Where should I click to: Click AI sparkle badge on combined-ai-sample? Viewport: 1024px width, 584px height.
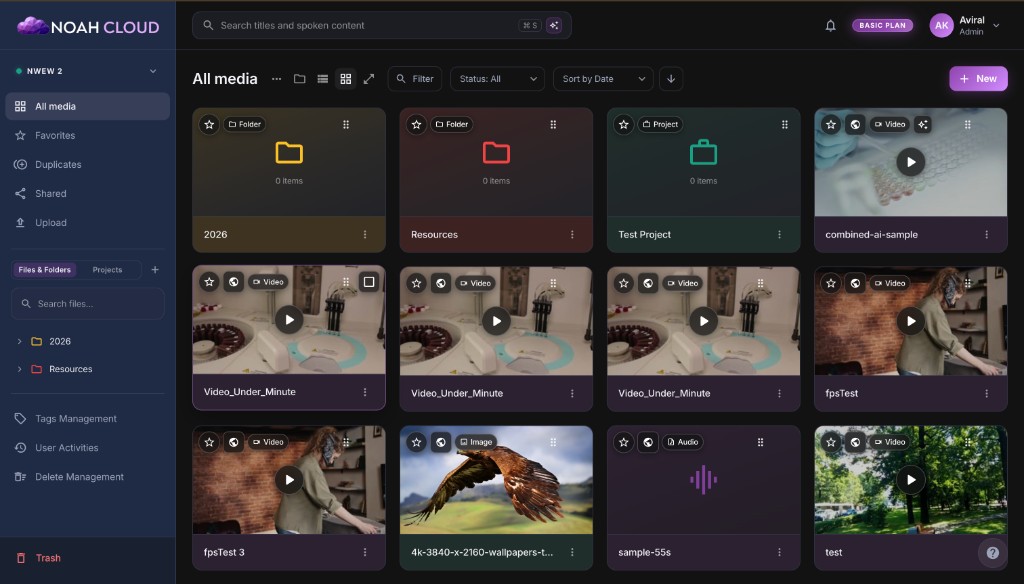[922, 124]
